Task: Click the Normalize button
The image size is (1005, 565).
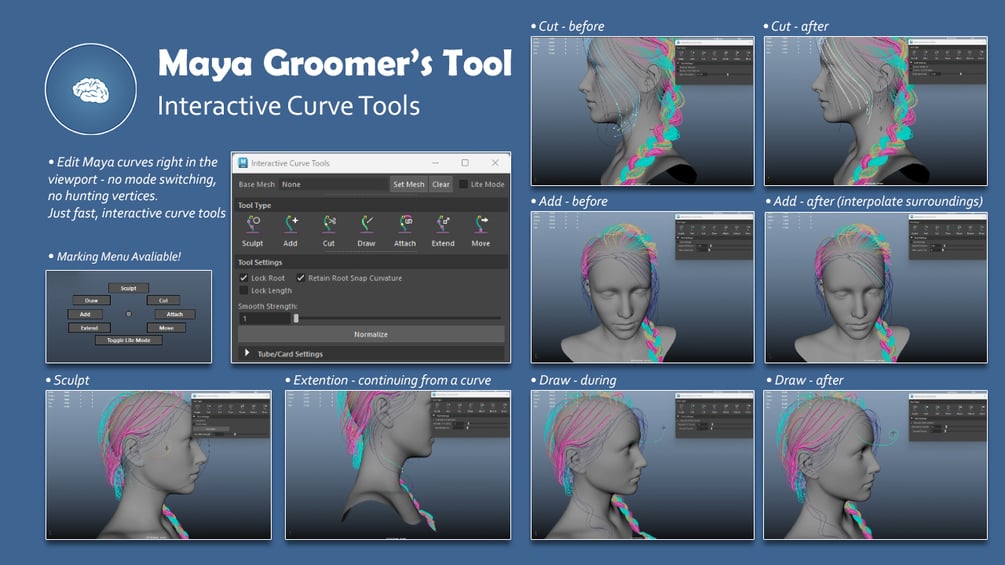Action: 370,334
